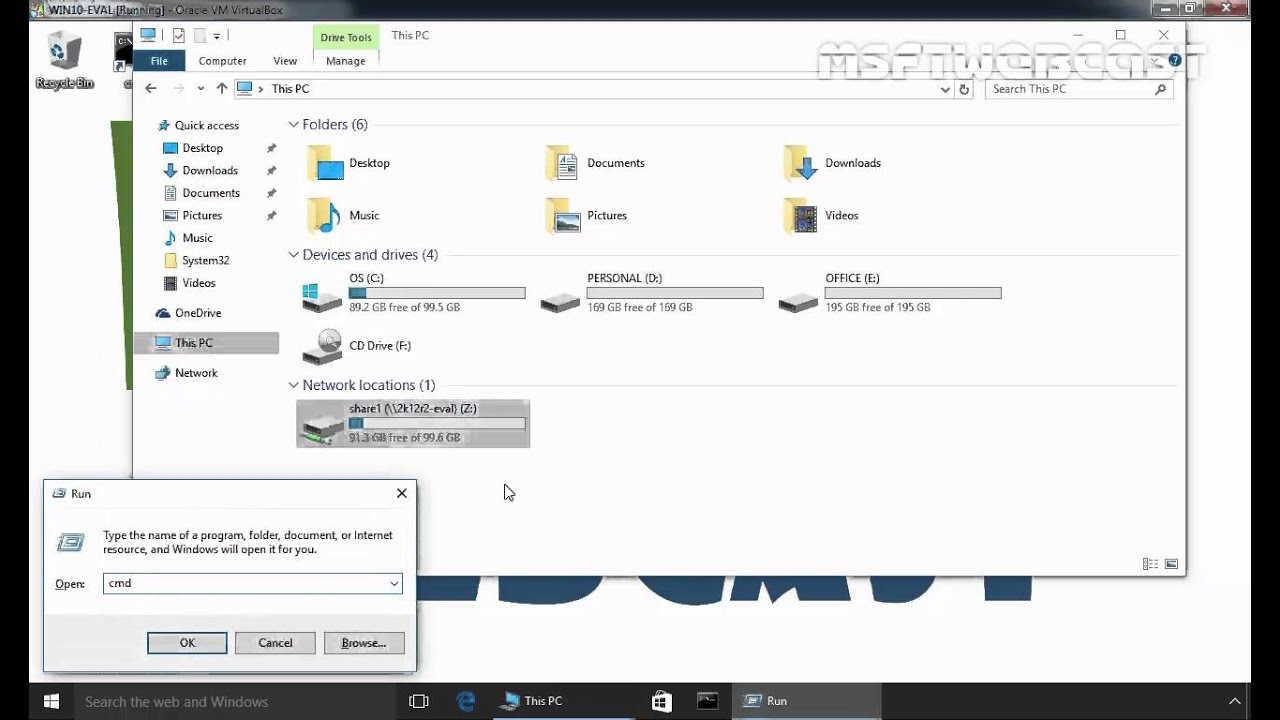Launch Microsoft Edge from the taskbar

pos(467,701)
